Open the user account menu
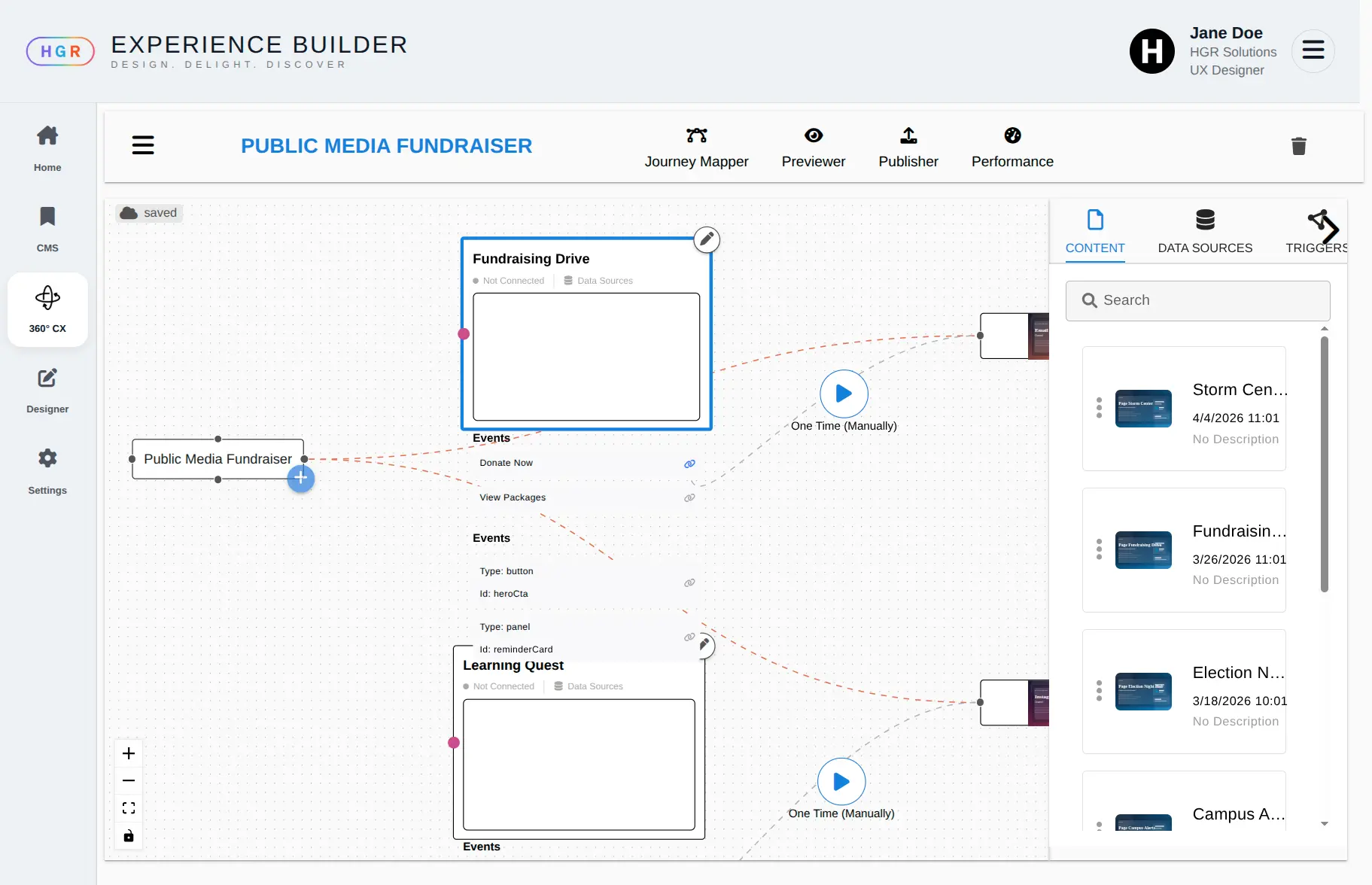This screenshot has height=885, width=1372. pos(1313,50)
